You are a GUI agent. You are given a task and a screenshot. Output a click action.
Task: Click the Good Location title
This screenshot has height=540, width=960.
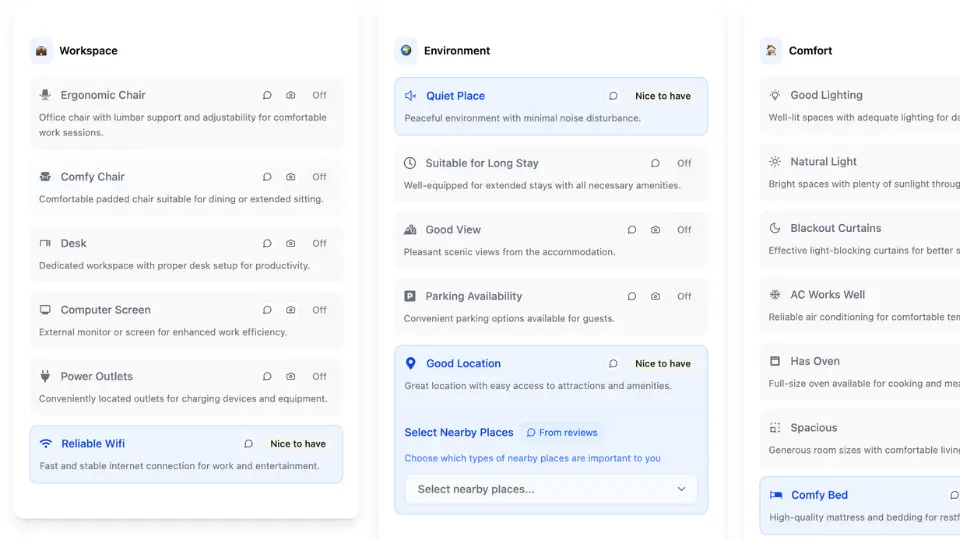463,363
